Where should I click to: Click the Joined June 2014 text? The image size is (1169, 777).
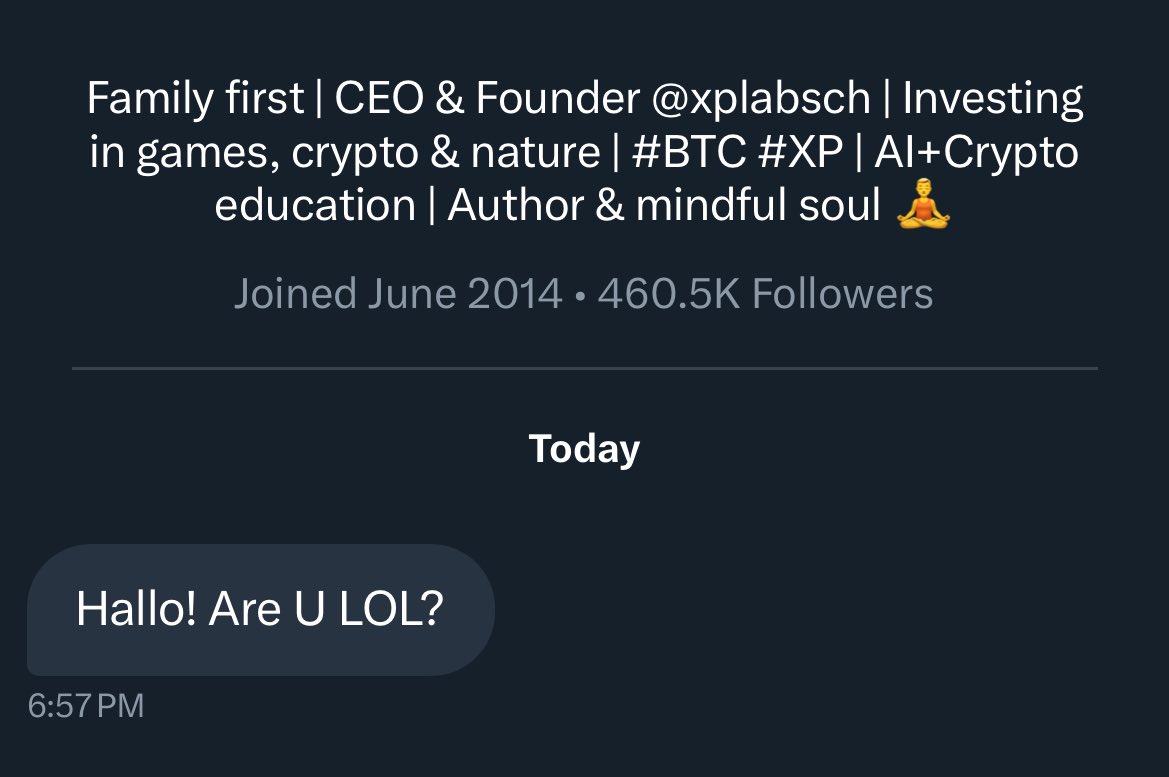(398, 294)
